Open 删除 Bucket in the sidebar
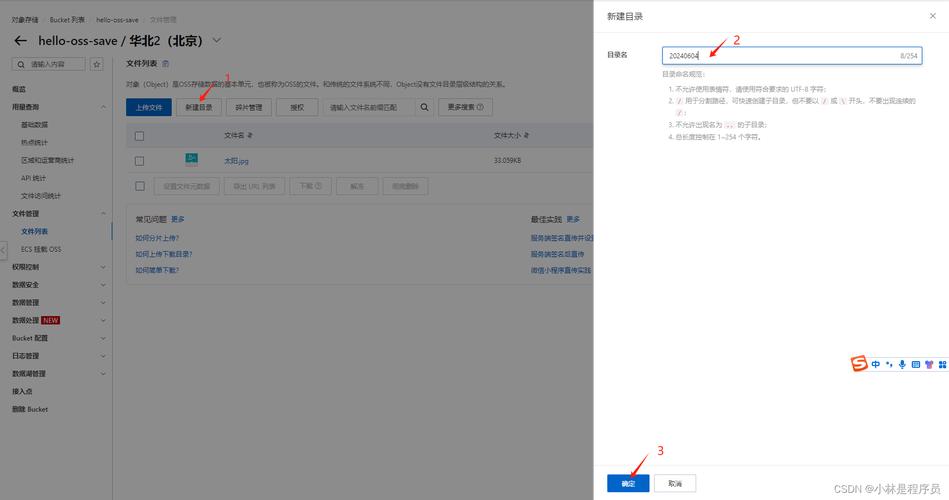 tap(30, 410)
